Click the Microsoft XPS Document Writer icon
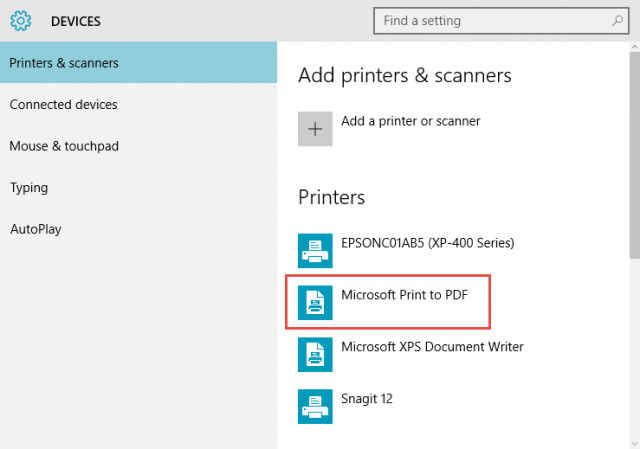Image resolution: width=640 pixels, height=449 pixels. [x=315, y=353]
